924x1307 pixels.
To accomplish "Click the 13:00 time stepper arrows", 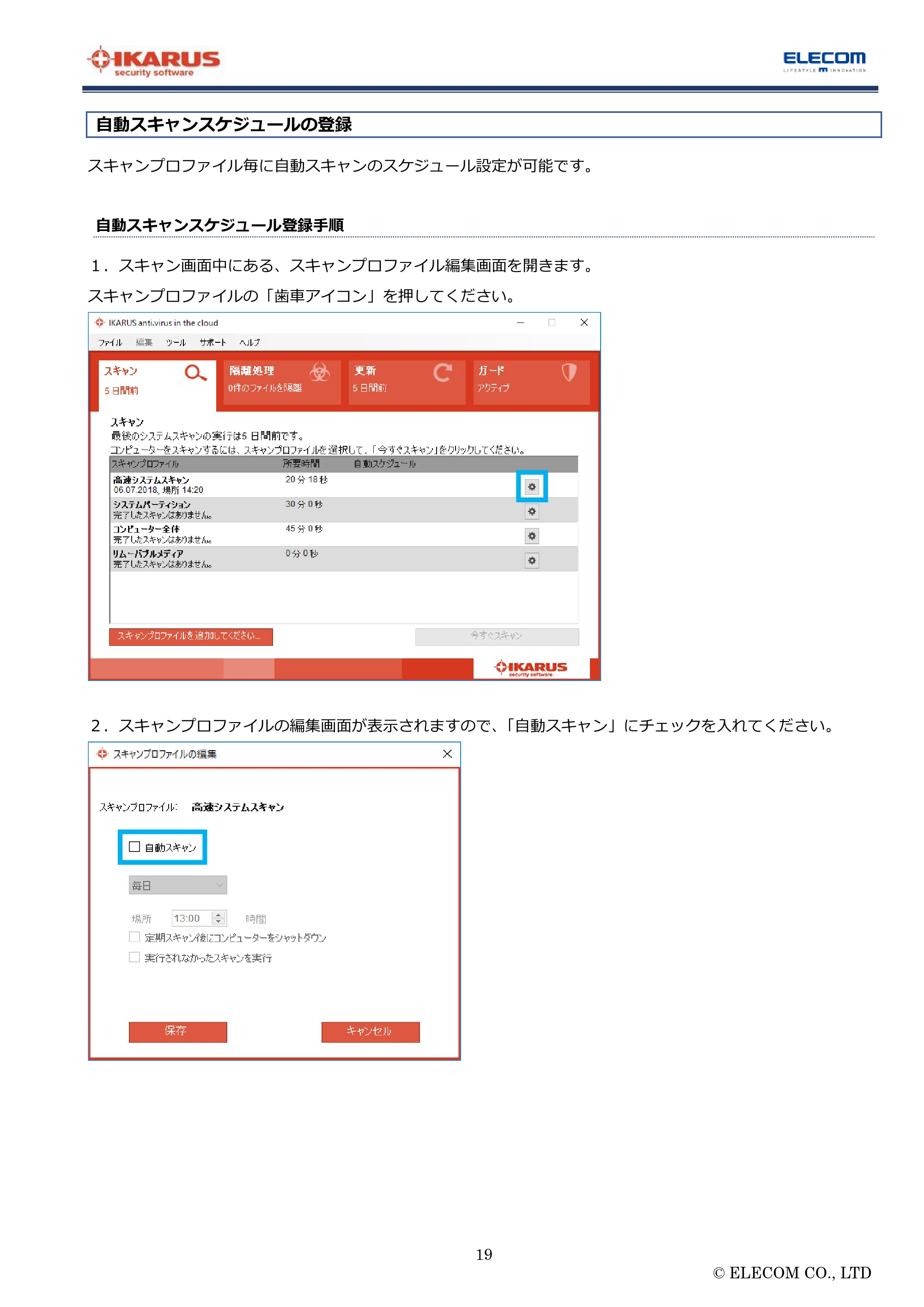I will click(218, 918).
